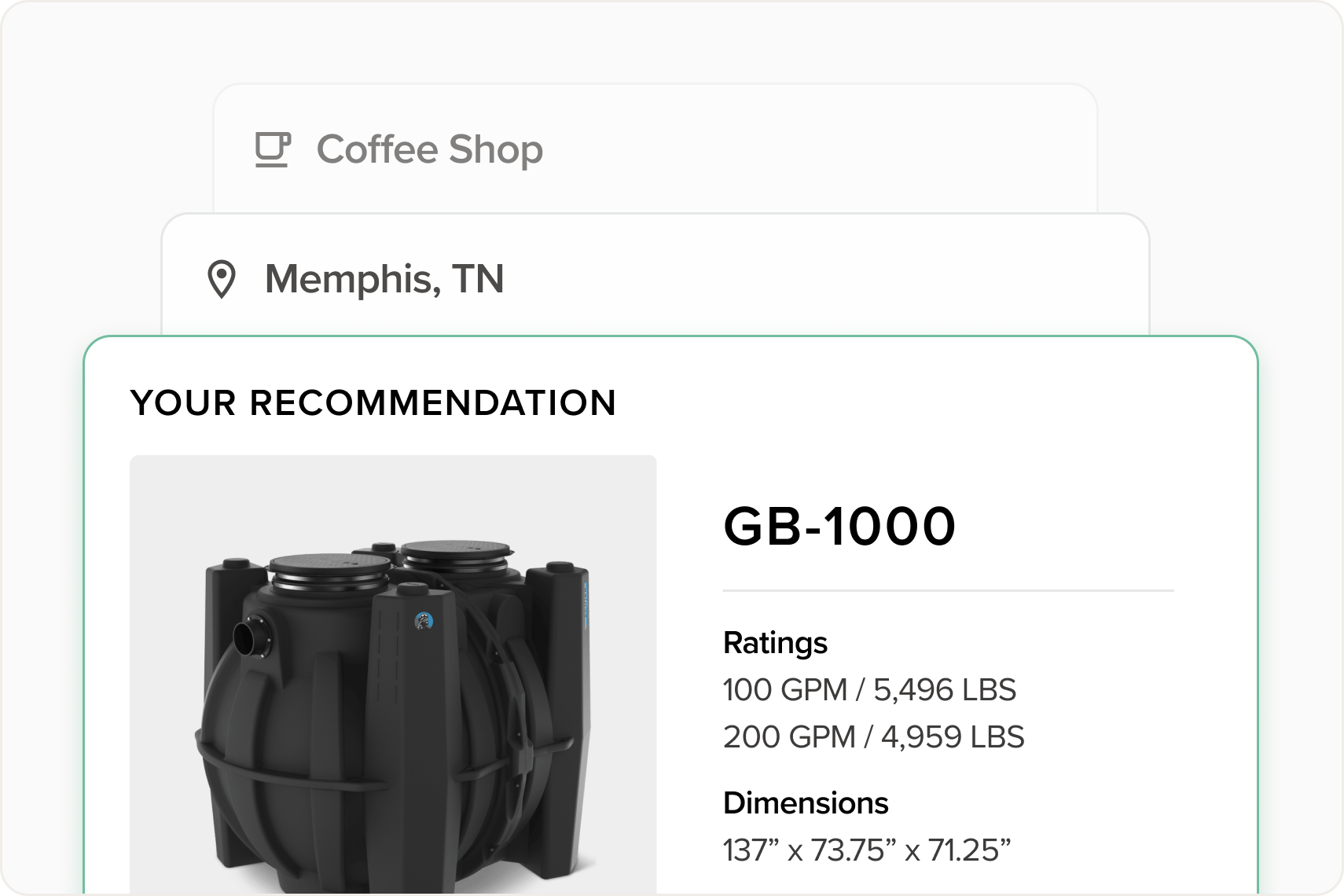Select the Coffee Shop text
1344x896 pixels.
(x=429, y=149)
